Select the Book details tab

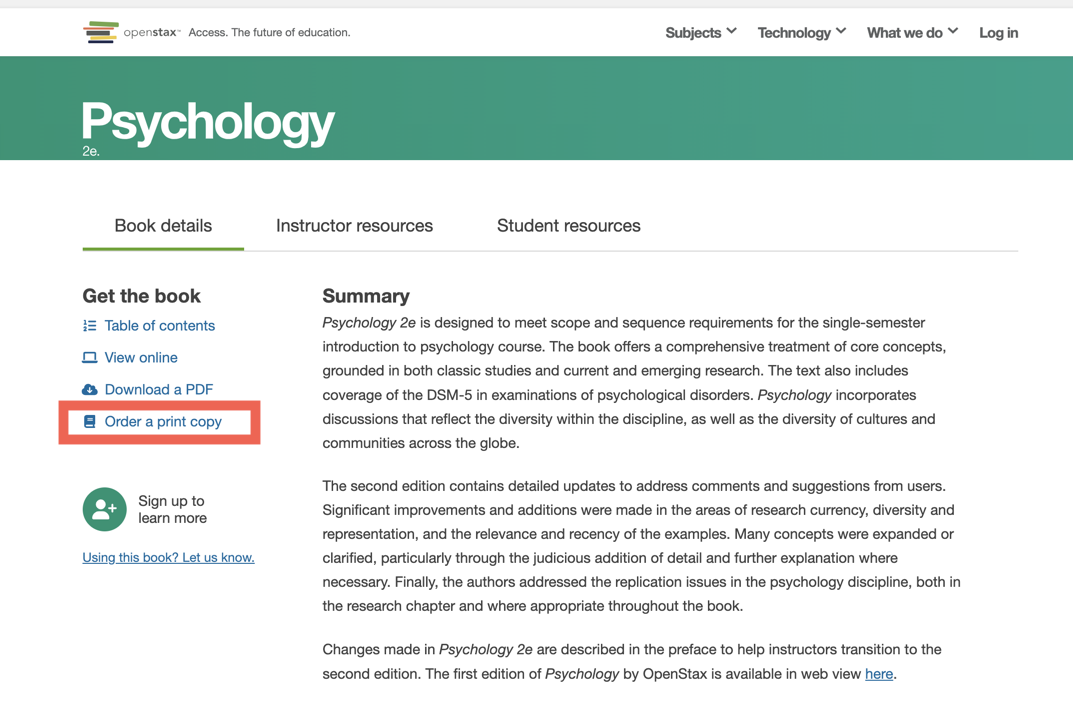162,226
